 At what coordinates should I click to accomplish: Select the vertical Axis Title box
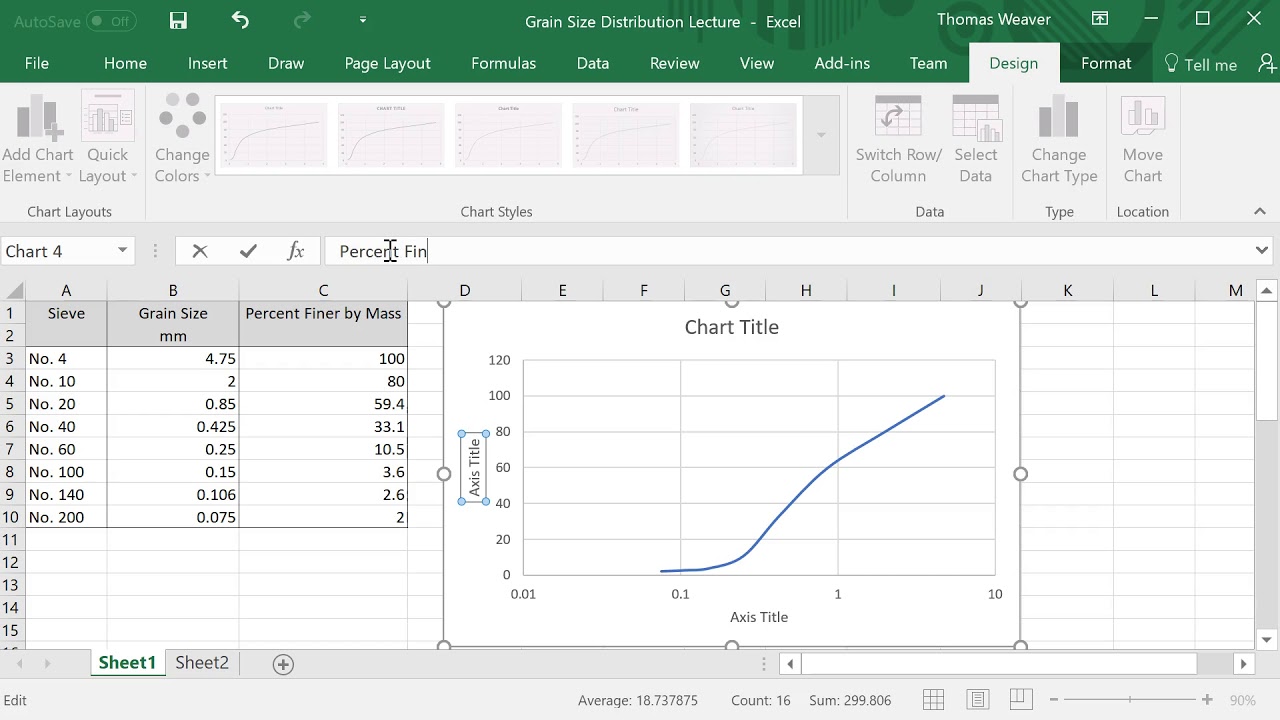(474, 467)
